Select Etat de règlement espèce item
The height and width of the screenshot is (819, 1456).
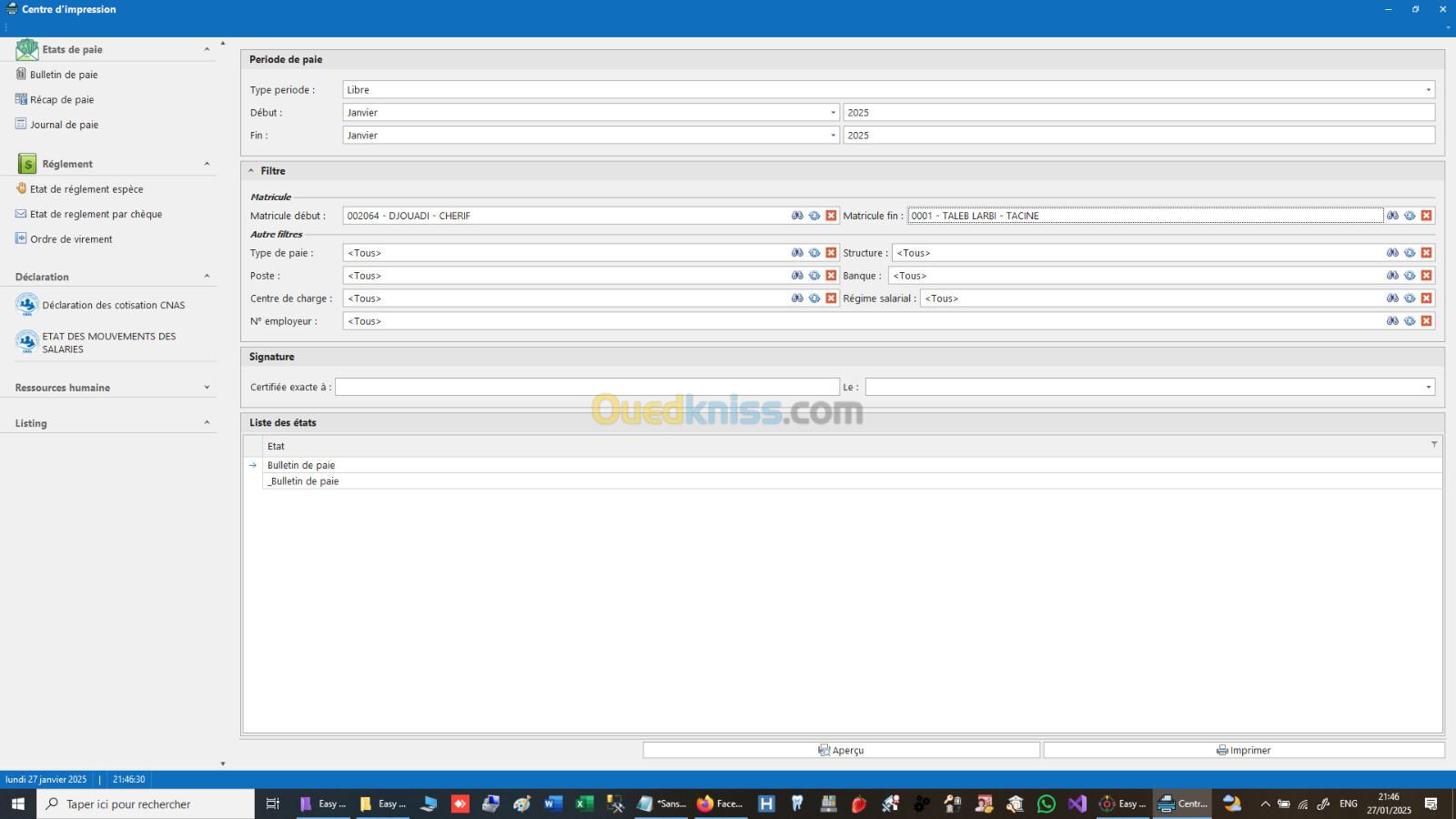(x=86, y=189)
